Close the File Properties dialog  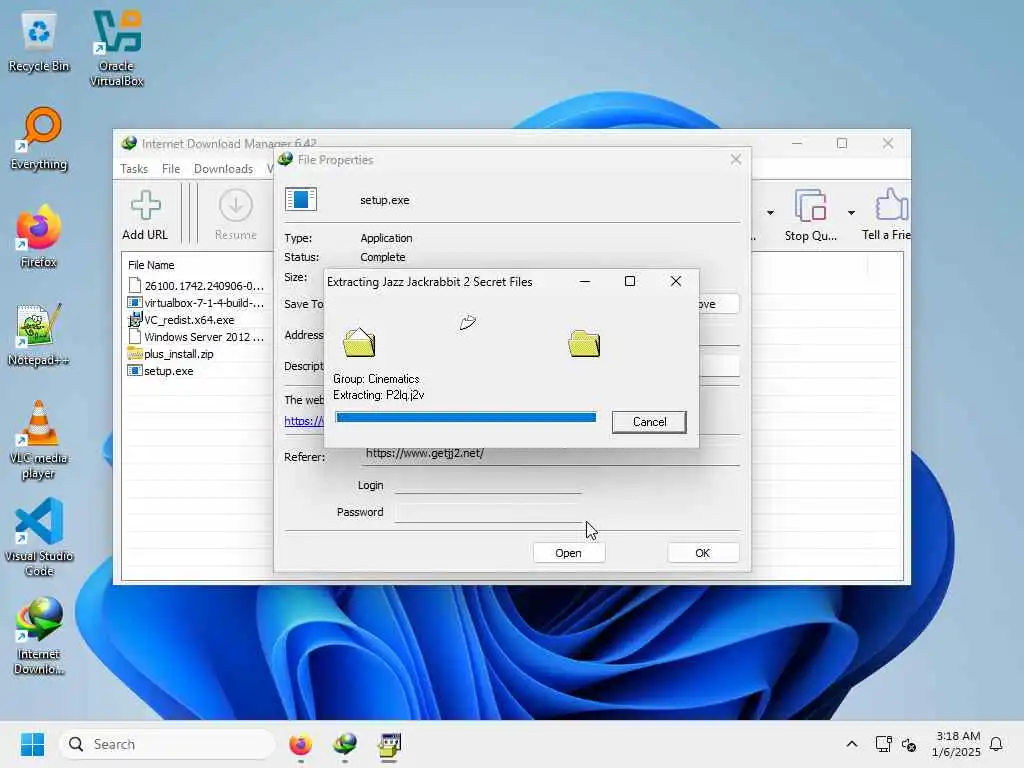pyautogui.click(x=736, y=159)
